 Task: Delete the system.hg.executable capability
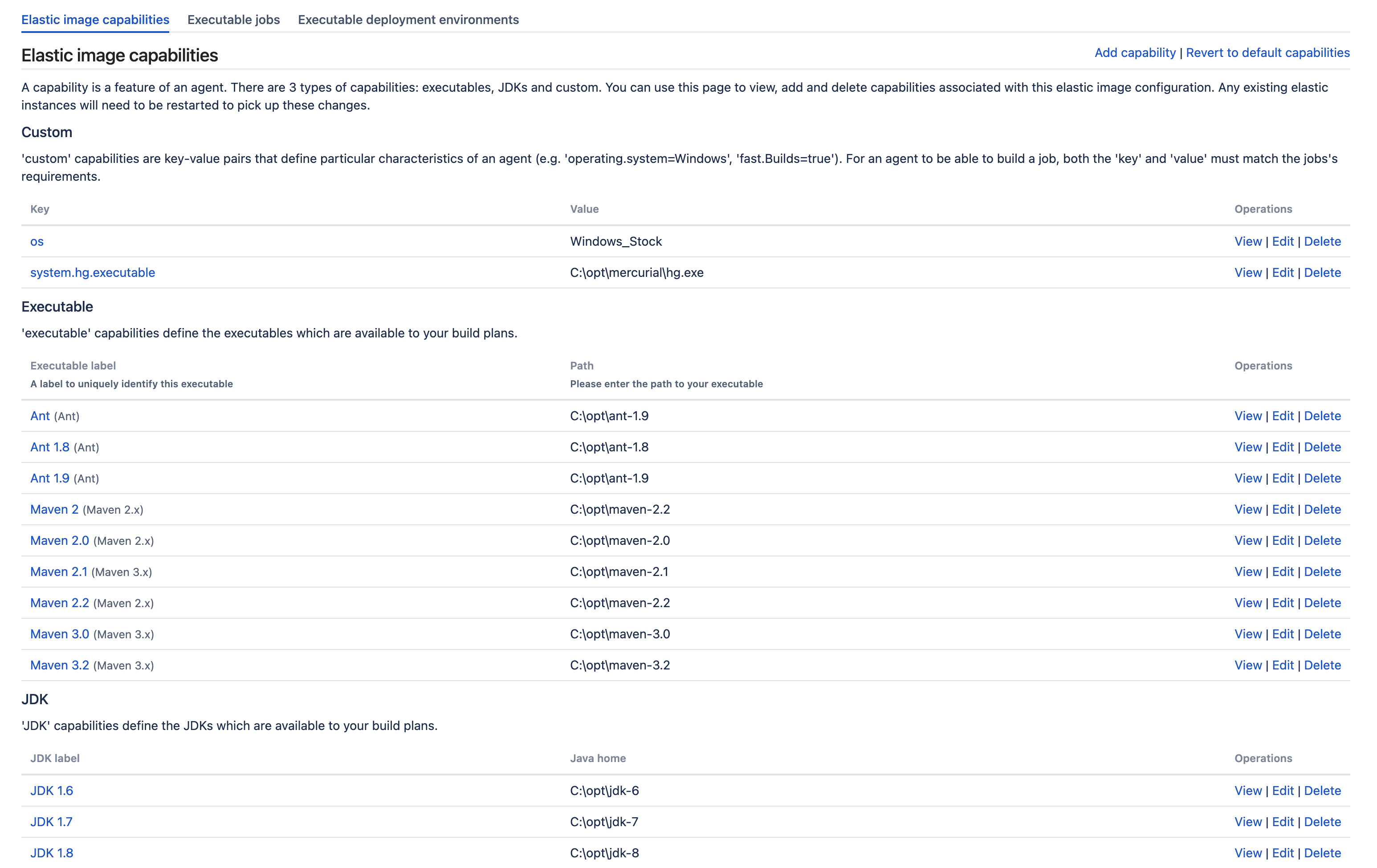tap(1322, 272)
